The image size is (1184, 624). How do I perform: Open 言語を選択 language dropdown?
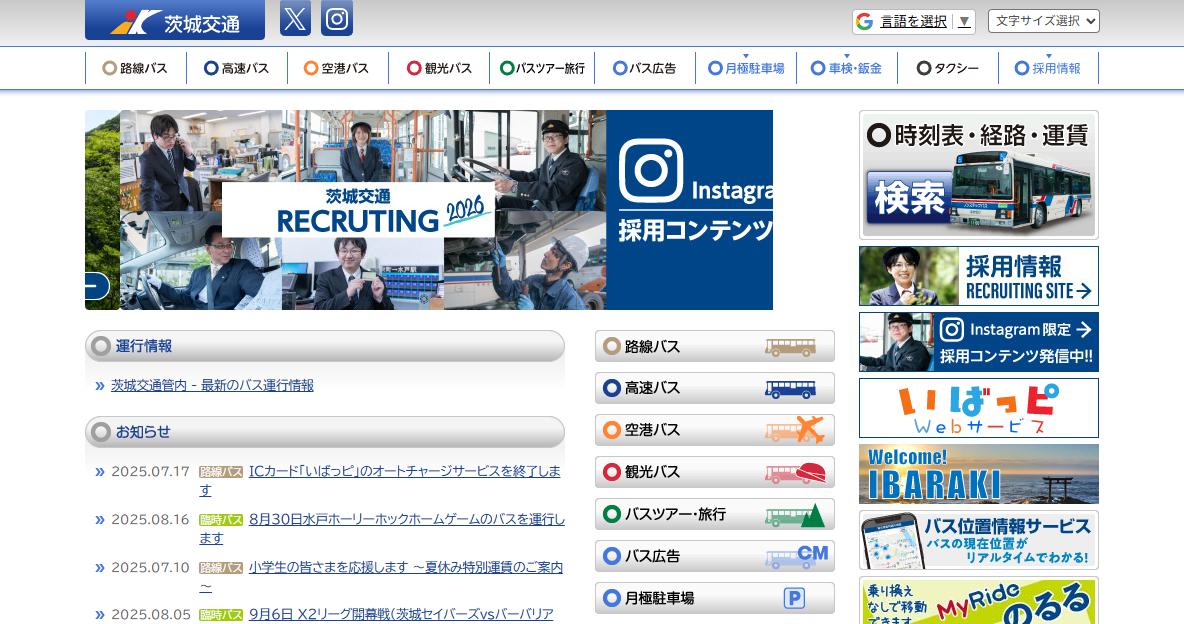click(914, 21)
